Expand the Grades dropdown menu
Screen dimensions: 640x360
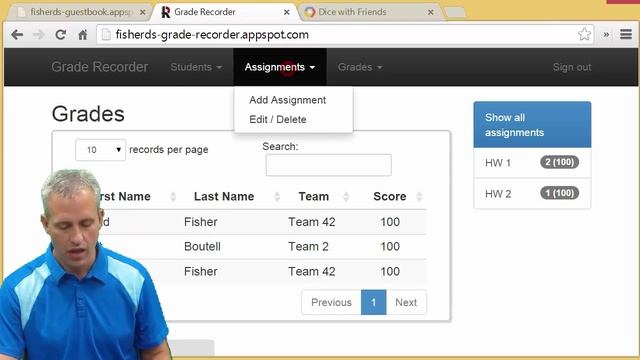tap(360, 67)
